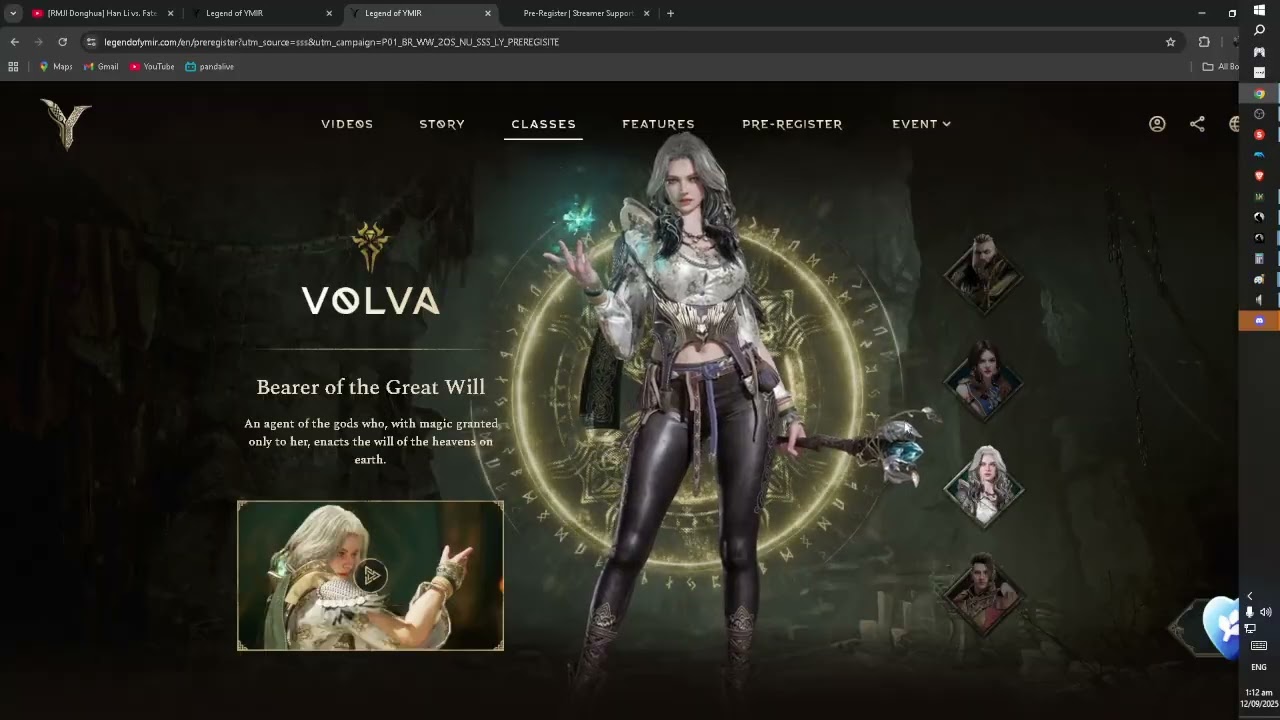Image resolution: width=1280 pixels, height=720 pixels.
Task: Open the Windows Start menu
Action: pyautogui.click(x=1259, y=10)
